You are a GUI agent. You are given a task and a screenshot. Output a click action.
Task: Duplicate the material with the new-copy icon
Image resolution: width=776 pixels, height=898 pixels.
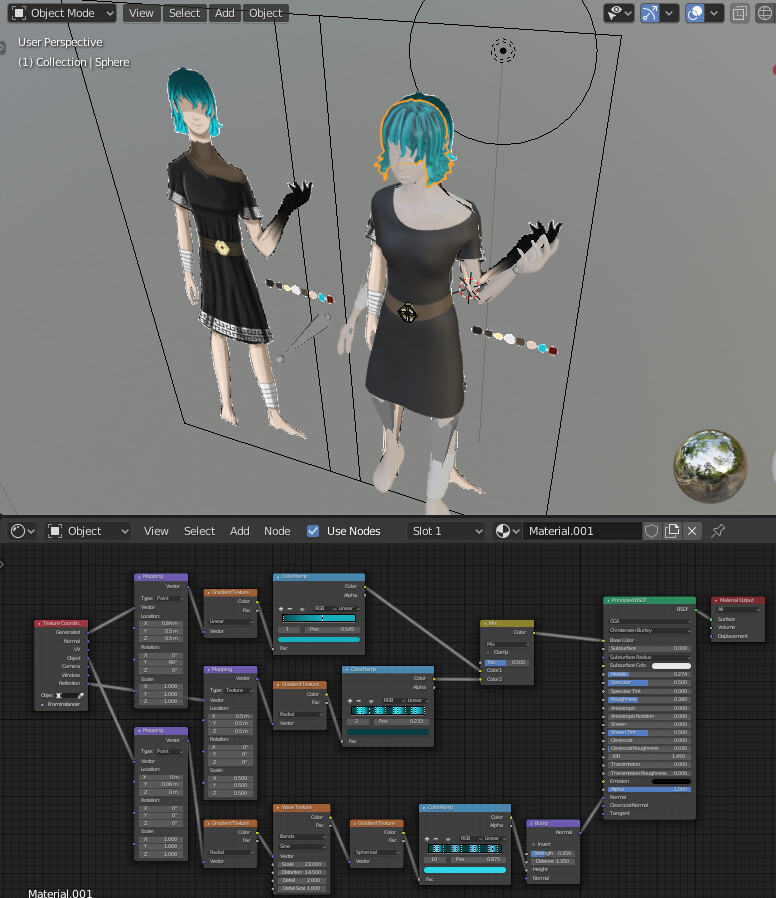(x=672, y=531)
